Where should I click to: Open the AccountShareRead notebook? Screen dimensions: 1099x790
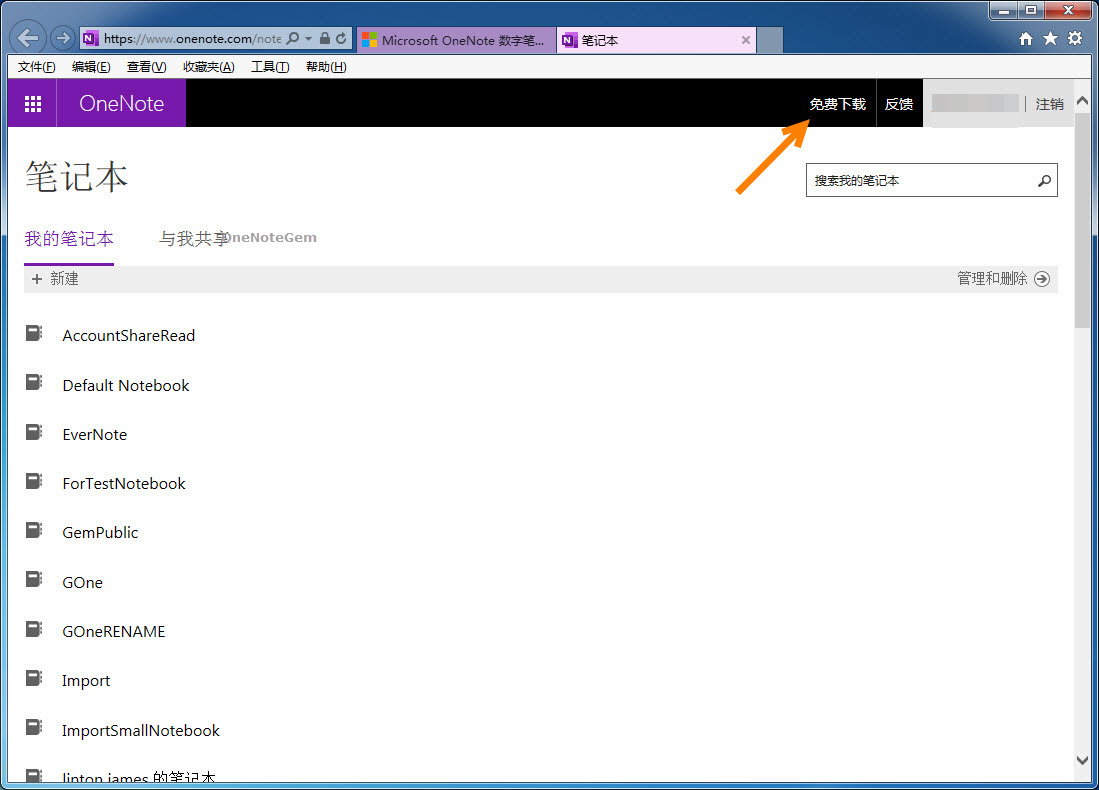pos(128,336)
